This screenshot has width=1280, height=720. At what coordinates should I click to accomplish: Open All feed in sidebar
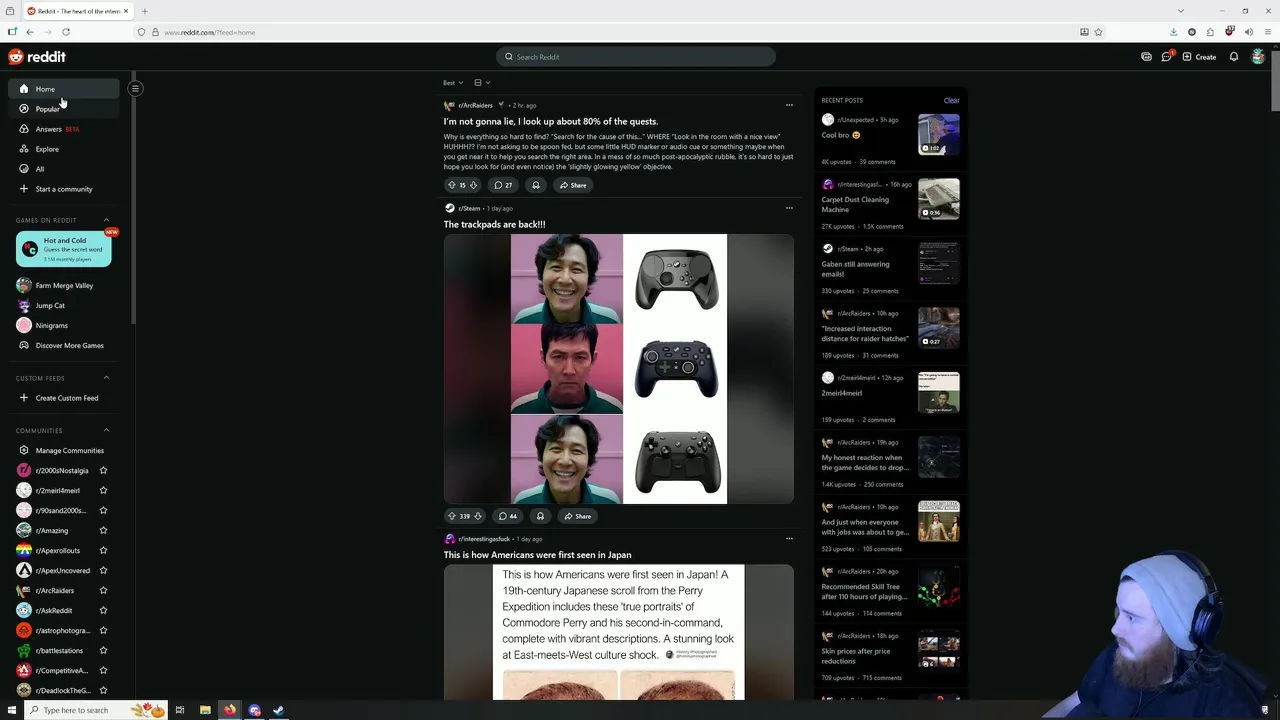(64, 169)
